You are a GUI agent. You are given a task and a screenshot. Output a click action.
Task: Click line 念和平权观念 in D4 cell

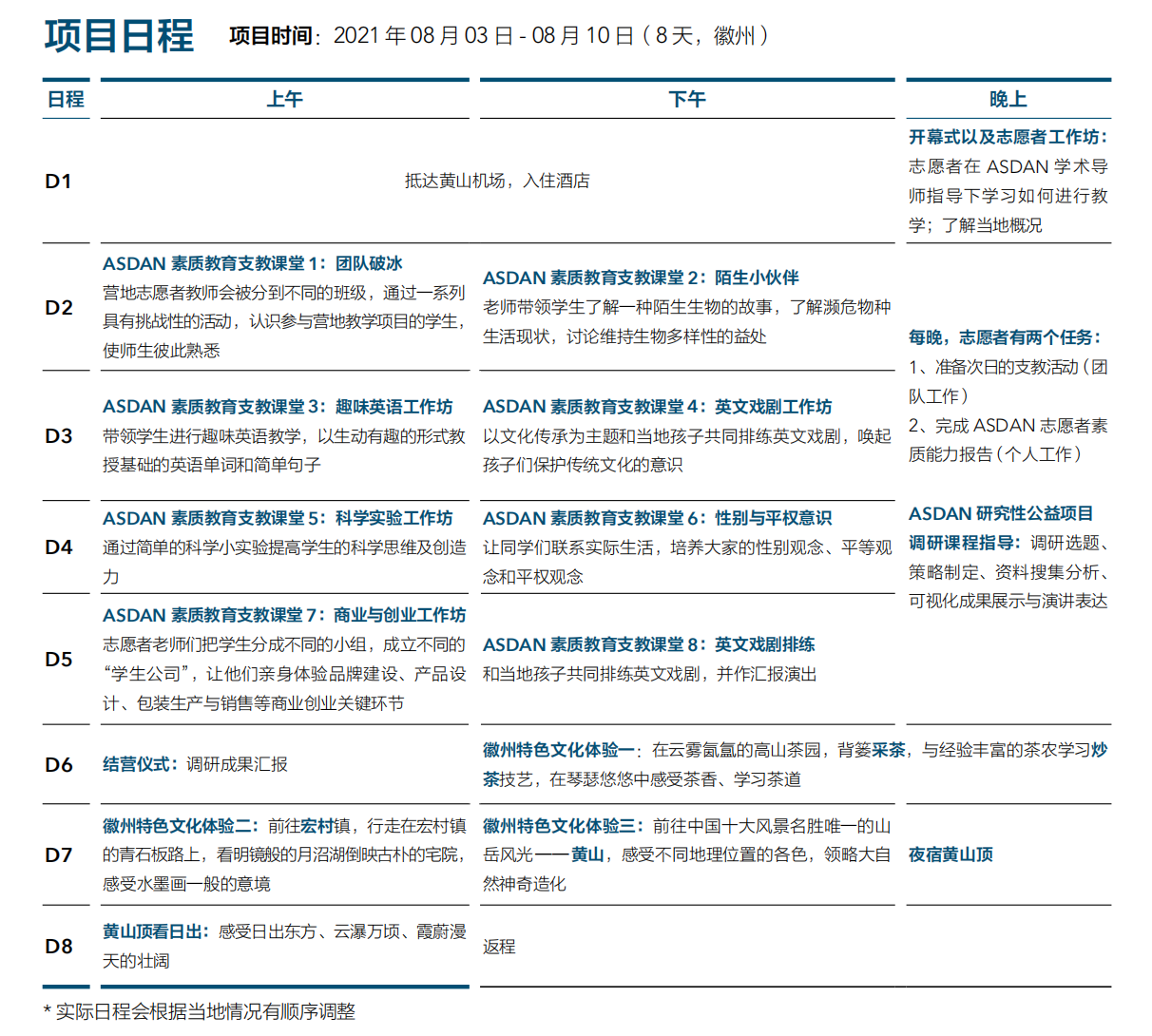(x=533, y=577)
